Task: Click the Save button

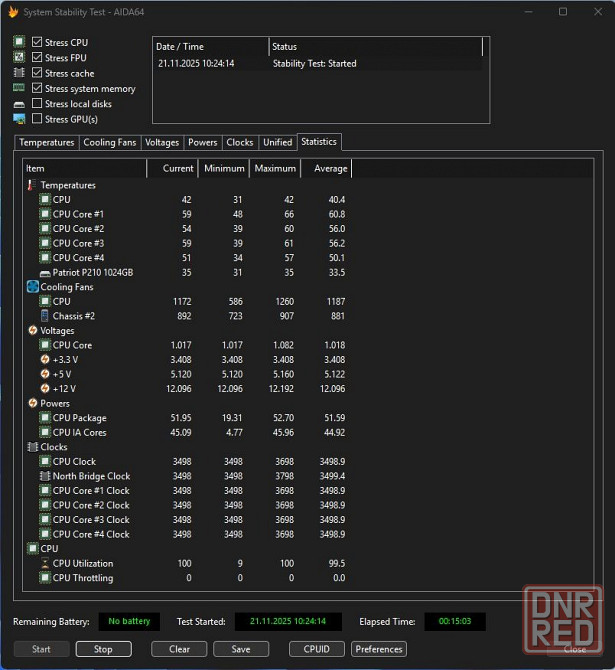Action: point(240,649)
